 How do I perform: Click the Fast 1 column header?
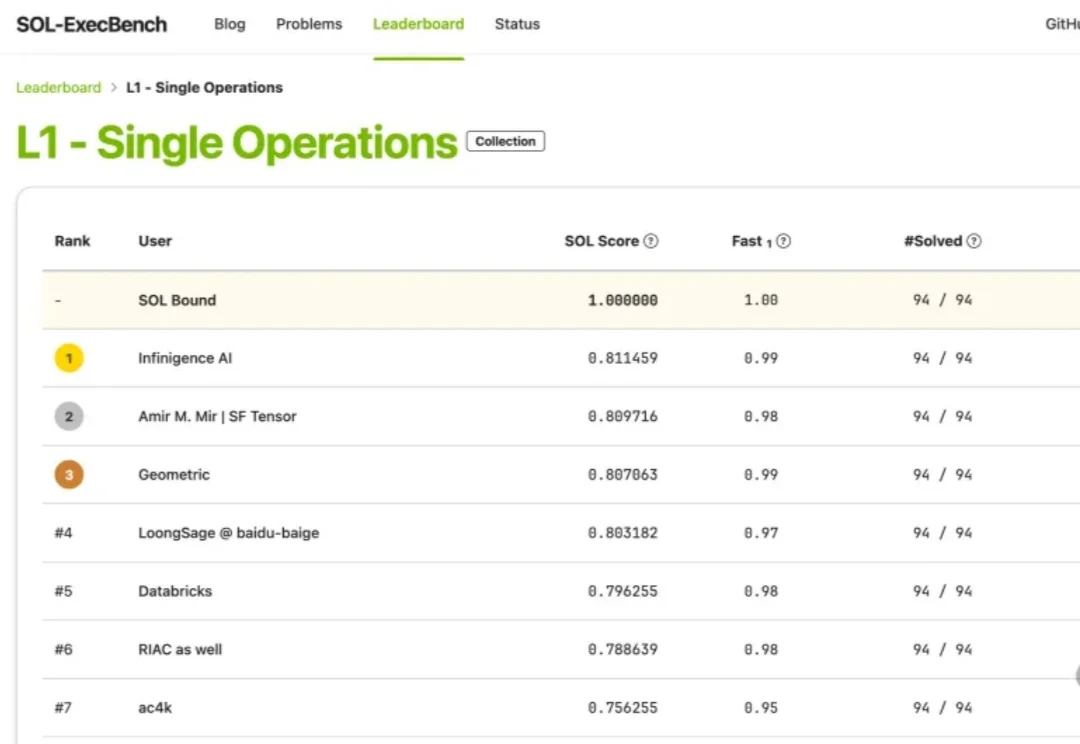[x=751, y=241]
